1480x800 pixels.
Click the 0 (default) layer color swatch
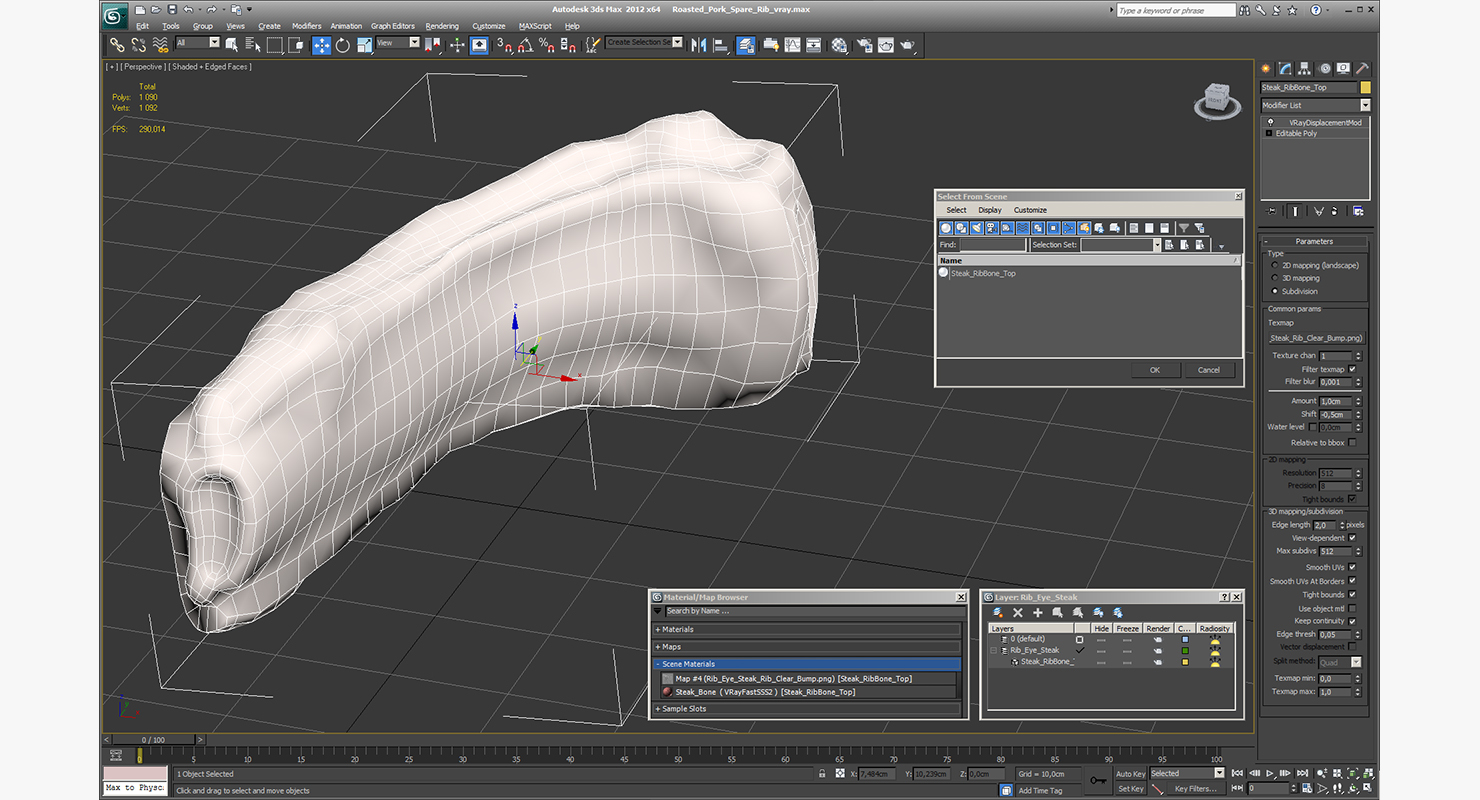[1185, 639]
